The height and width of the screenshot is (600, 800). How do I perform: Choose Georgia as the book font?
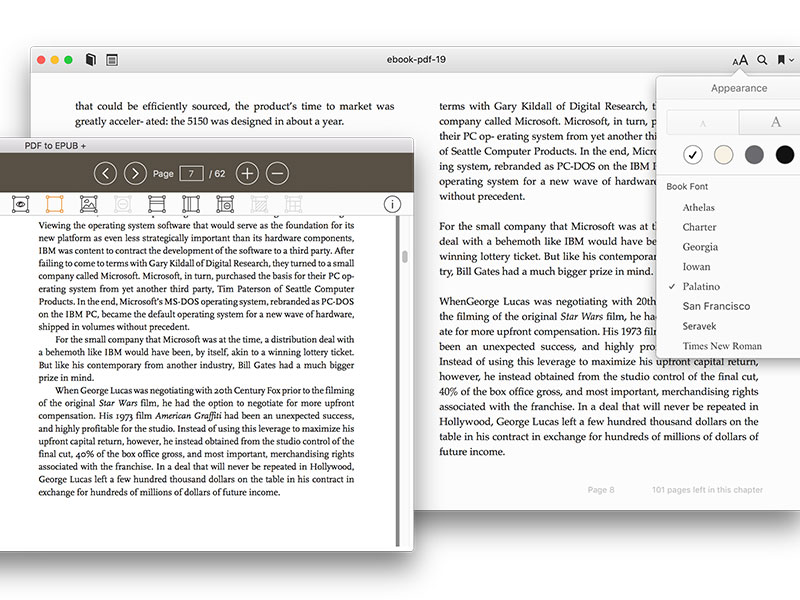pyautogui.click(x=700, y=247)
